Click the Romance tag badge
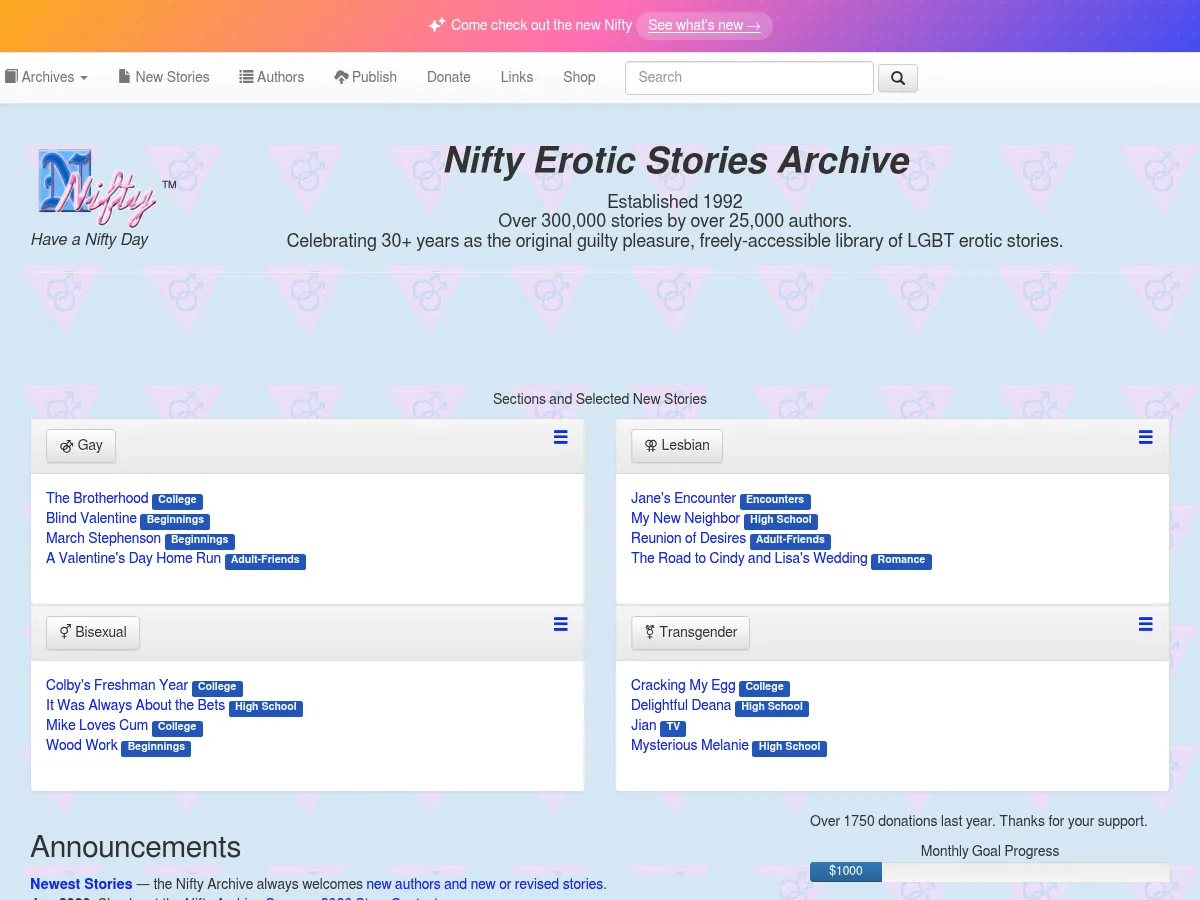 point(901,560)
